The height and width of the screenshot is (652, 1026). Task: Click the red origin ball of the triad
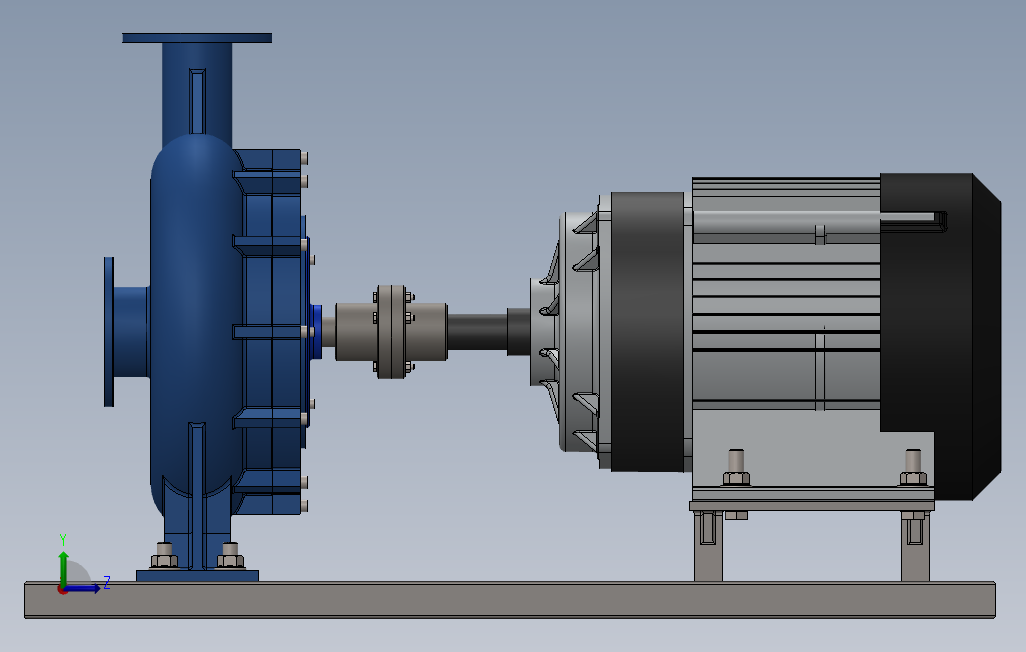tap(63, 590)
